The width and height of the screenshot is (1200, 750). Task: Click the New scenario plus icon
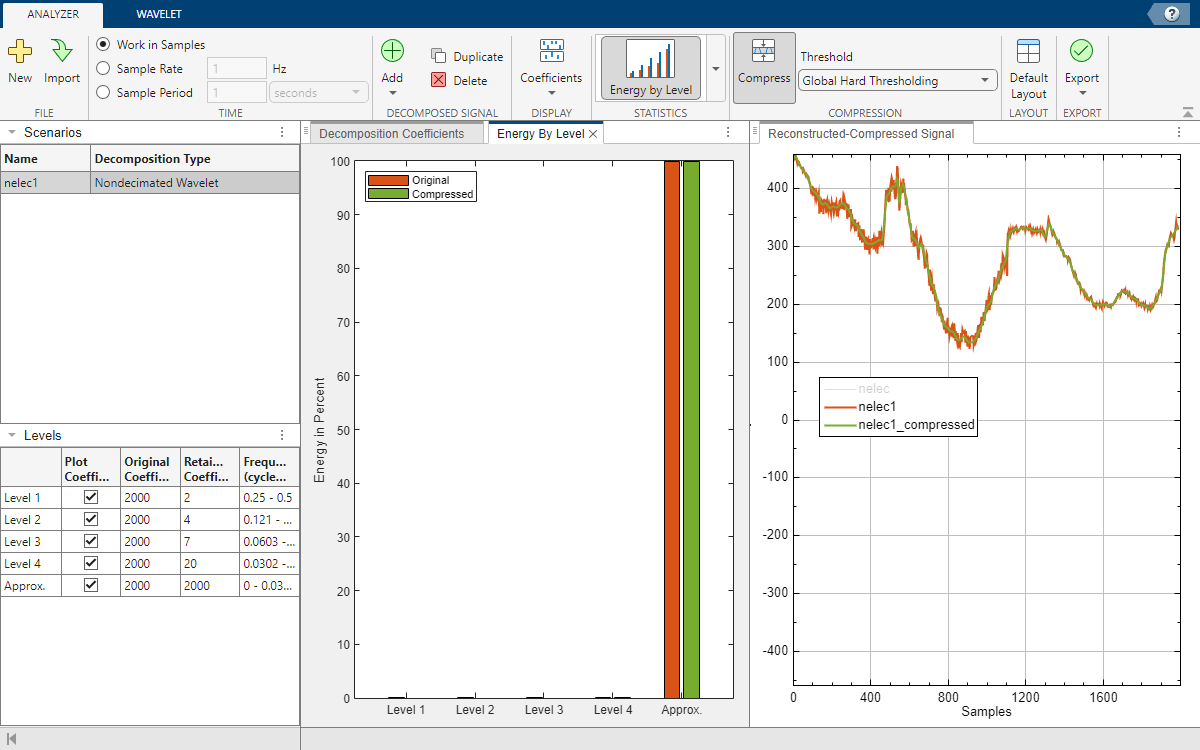[20, 52]
